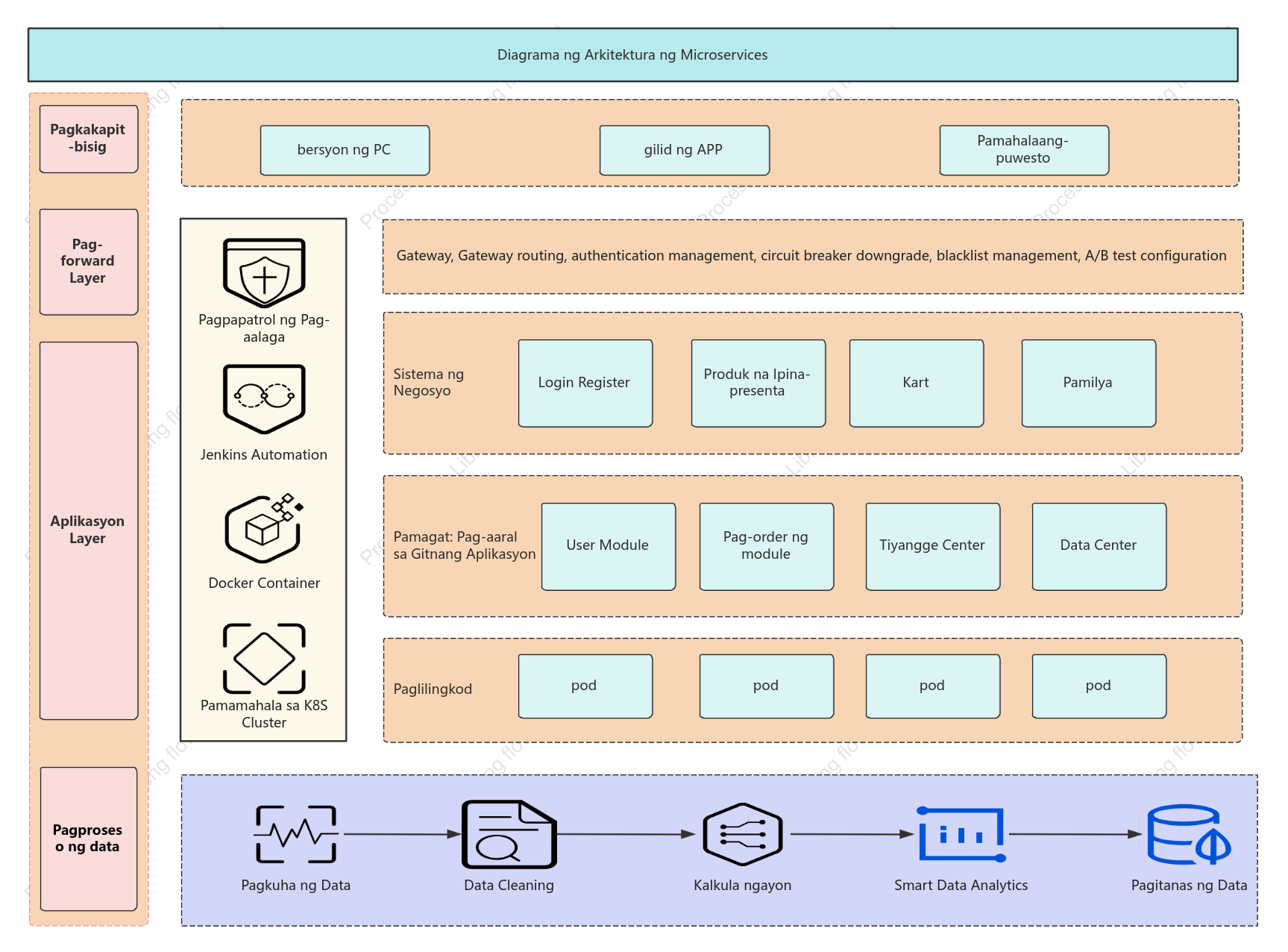1288x952 pixels.
Task: Click the Pagpapatrol ng Pag-aalaga shield icon
Action: click(264, 273)
